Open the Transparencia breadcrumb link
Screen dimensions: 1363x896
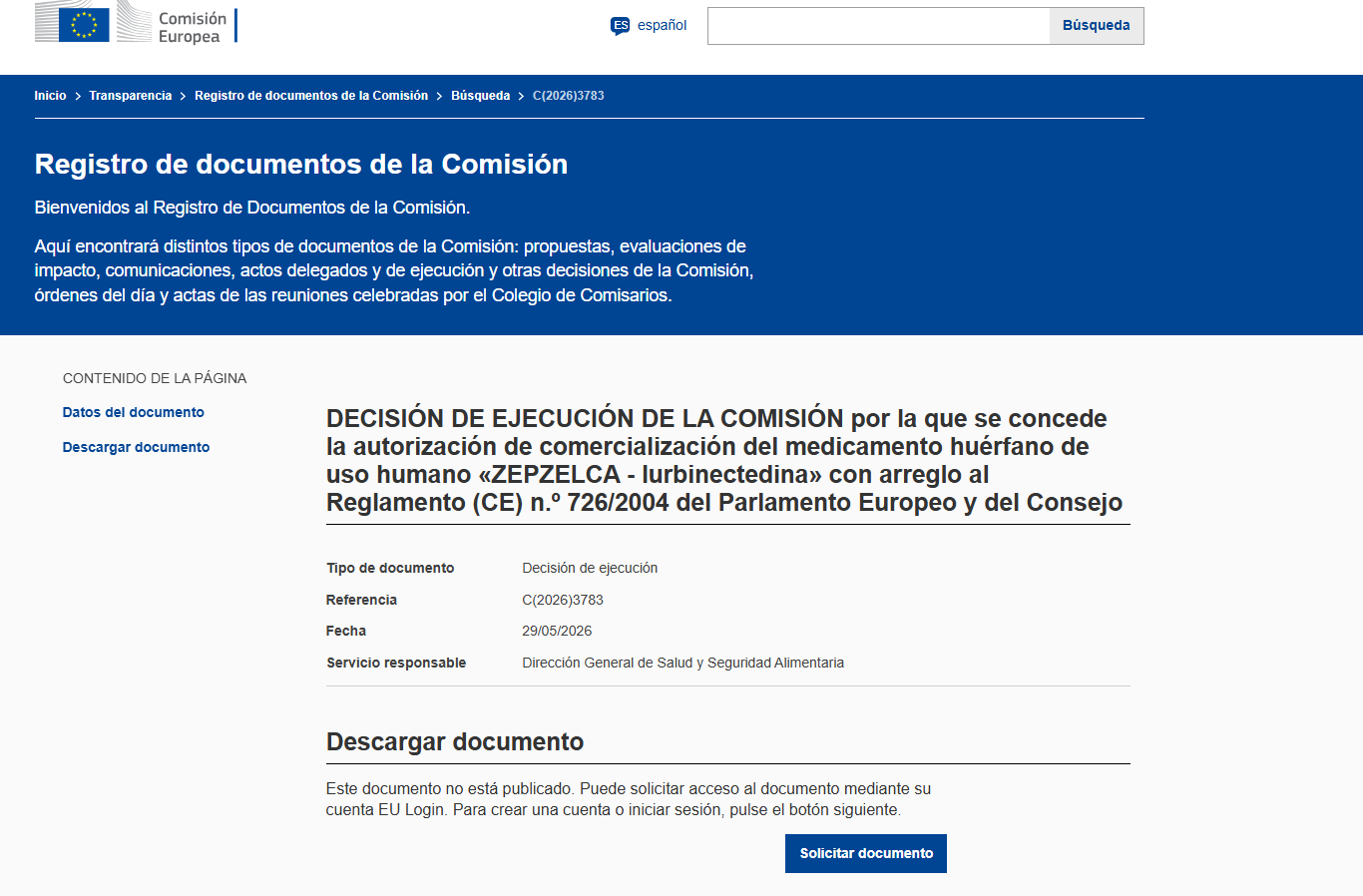click(130, 96)
